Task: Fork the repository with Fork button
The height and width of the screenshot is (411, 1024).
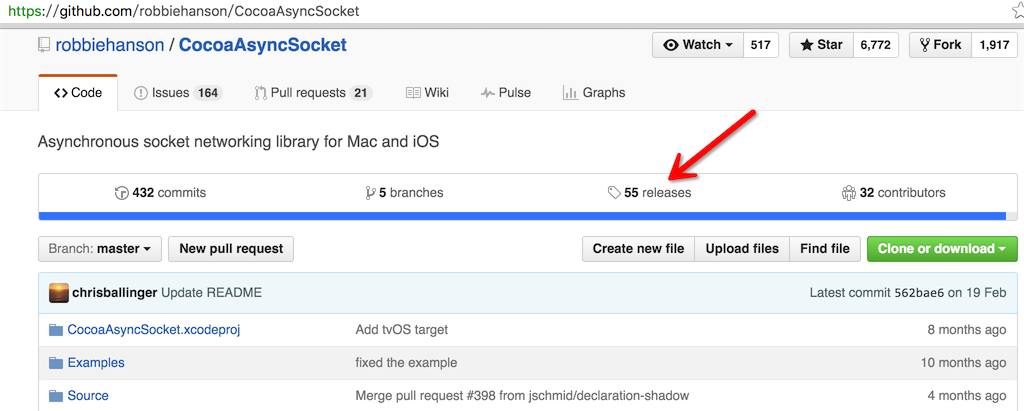Action: [940, 45]
